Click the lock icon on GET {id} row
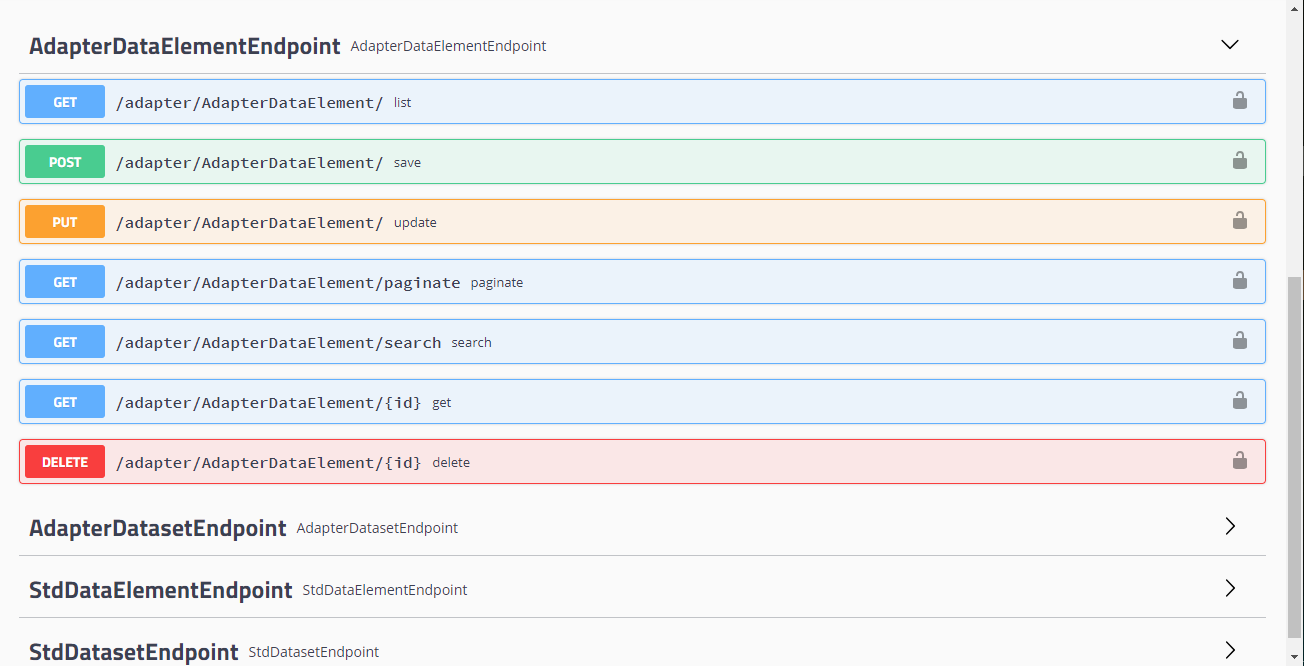The height and width of the screenshot is (666, 1304). tap(1239, 401)
